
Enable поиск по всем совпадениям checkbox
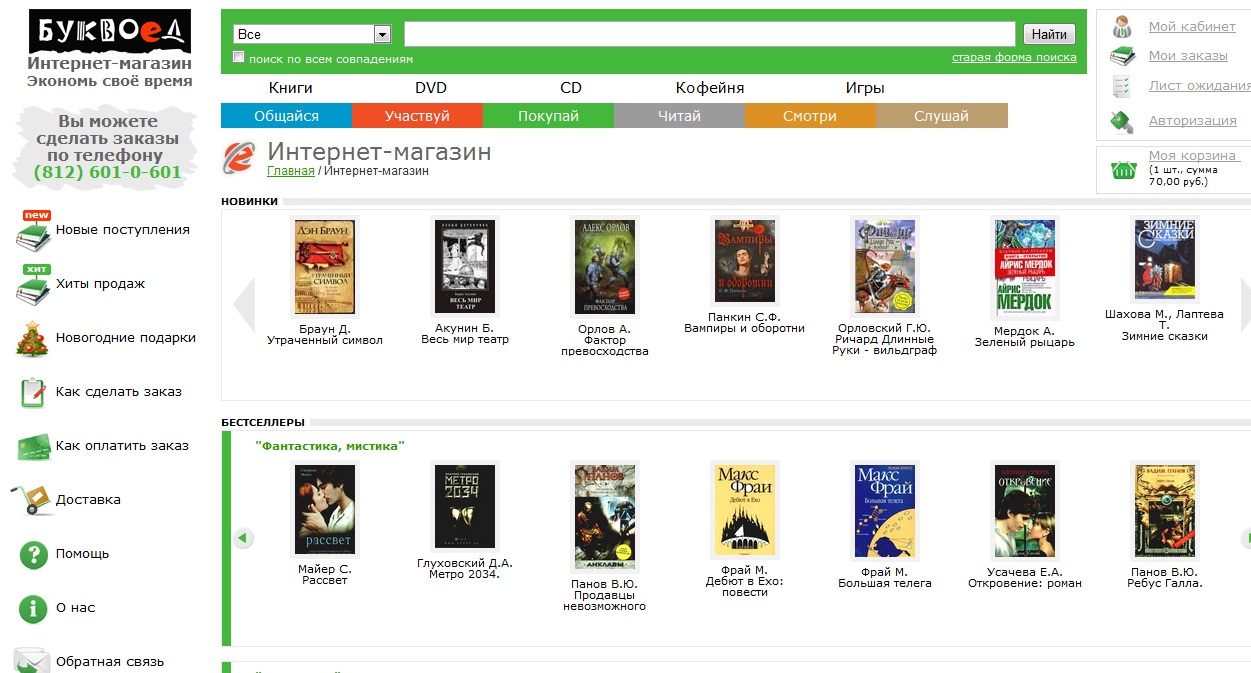[x=239, y=57]
